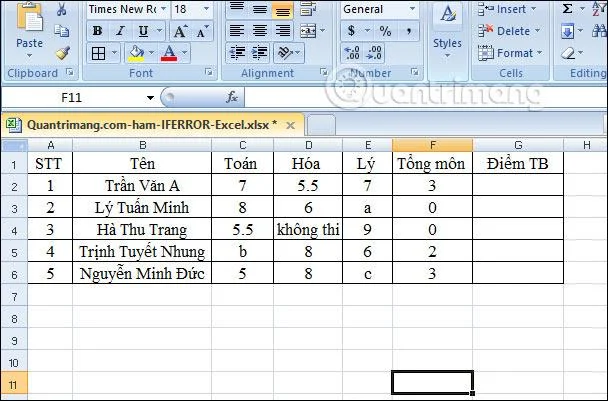Toggle Center horizontal alignment
608x401 pixels.
tap(260, 31)
